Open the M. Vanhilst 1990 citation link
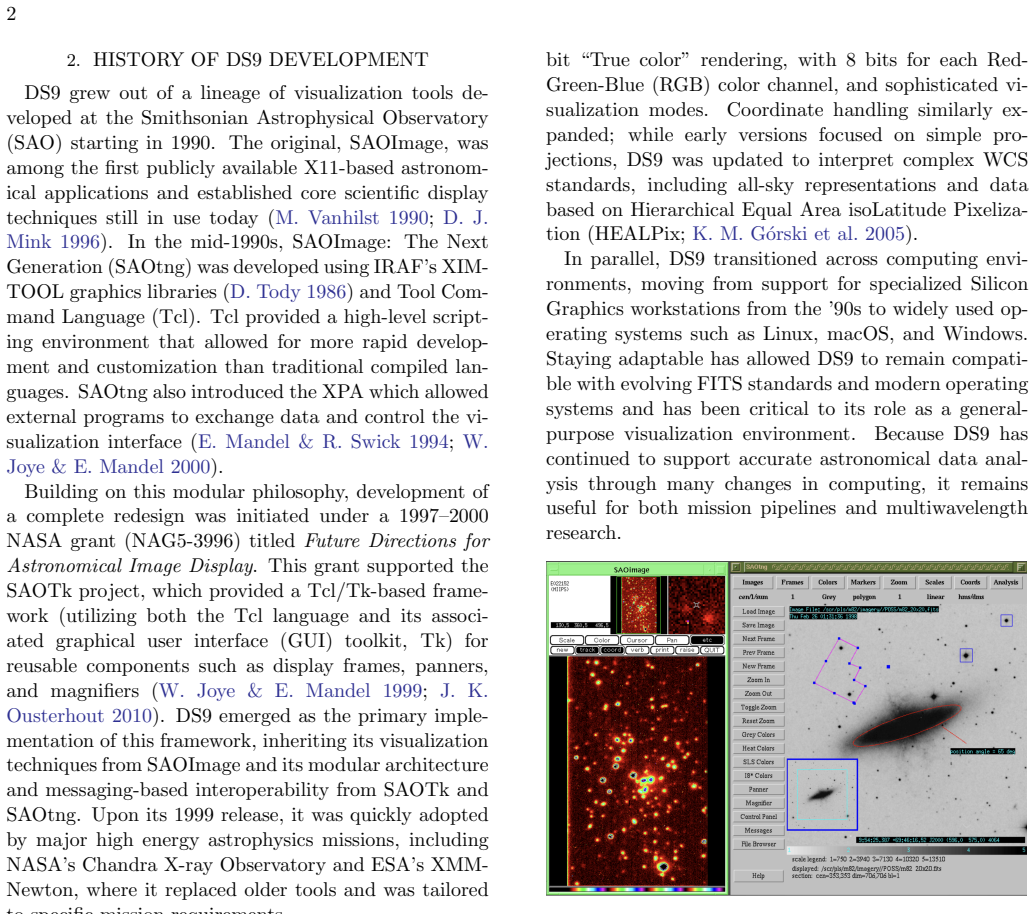 click(352, 218)
